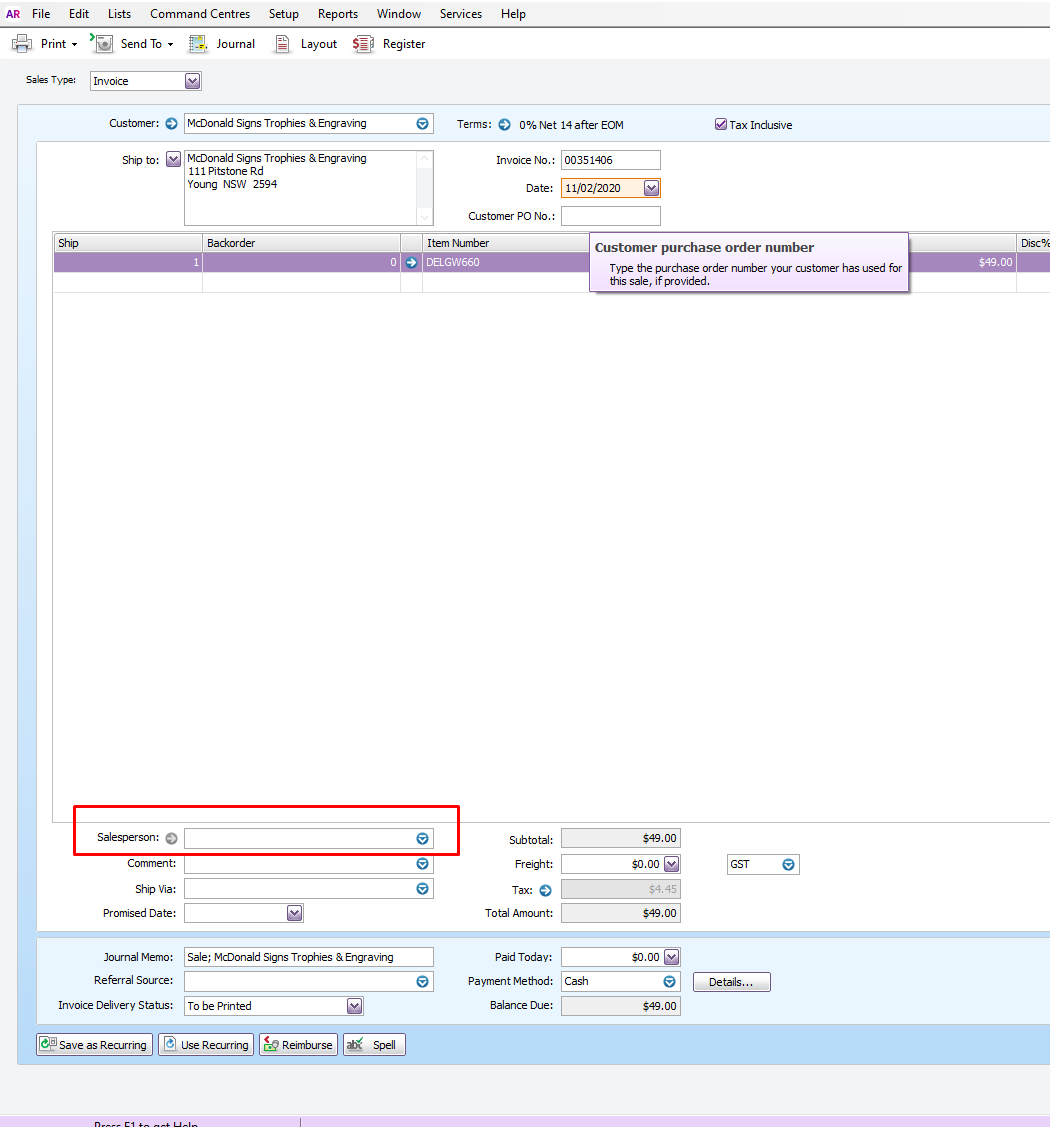Click the item detail arrow beside DELGW660

click(x=411, y=262)
